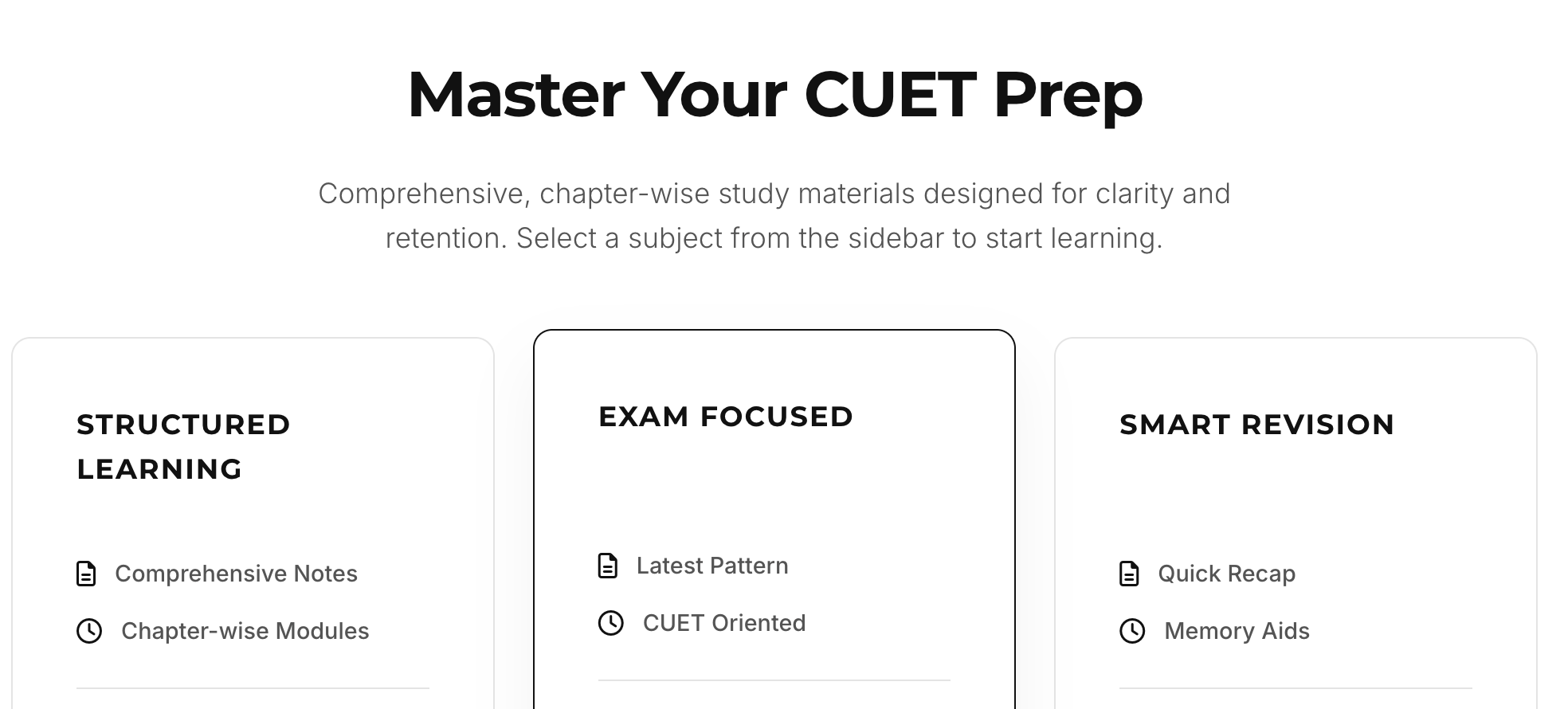The image size is (1568, 709).
Task: Click the subtitle text mentioning the sidebar
Action: [x=774, y=215]
